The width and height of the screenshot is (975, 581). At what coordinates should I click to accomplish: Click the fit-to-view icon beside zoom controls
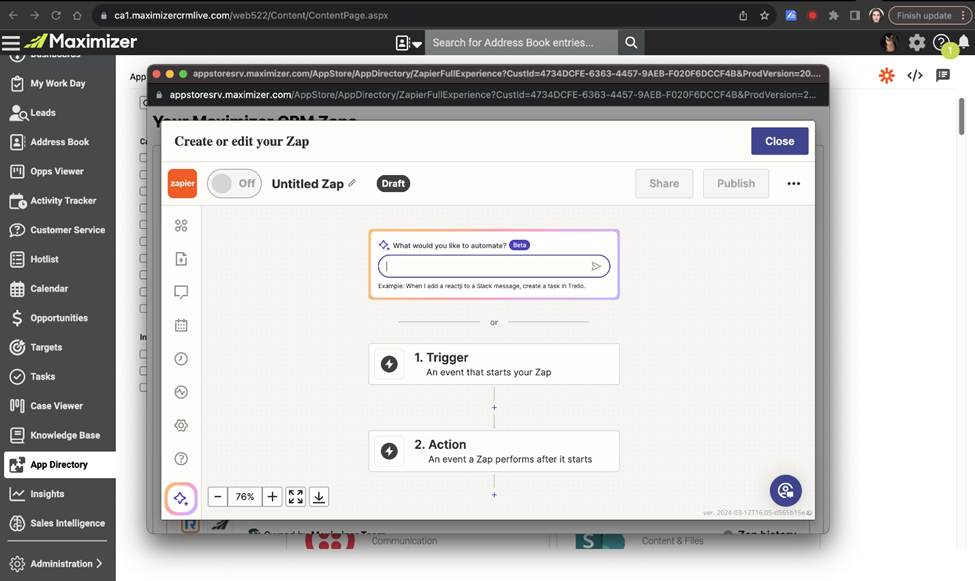click(x=295, y=496)
